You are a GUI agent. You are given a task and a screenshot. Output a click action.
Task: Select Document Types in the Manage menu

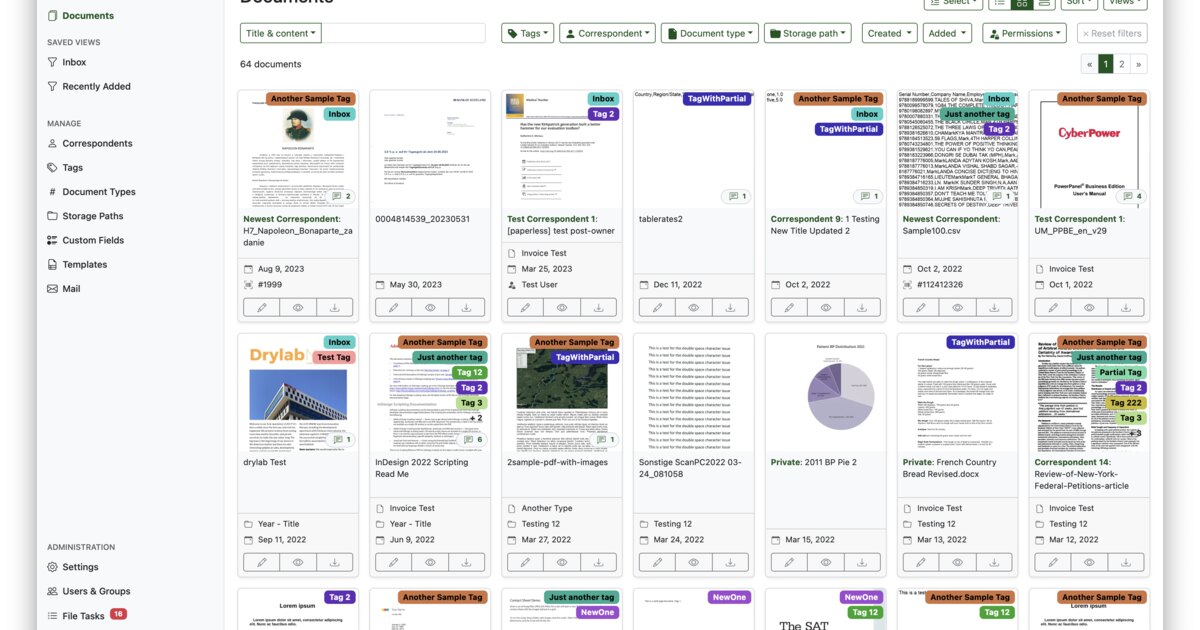point(98,192)
